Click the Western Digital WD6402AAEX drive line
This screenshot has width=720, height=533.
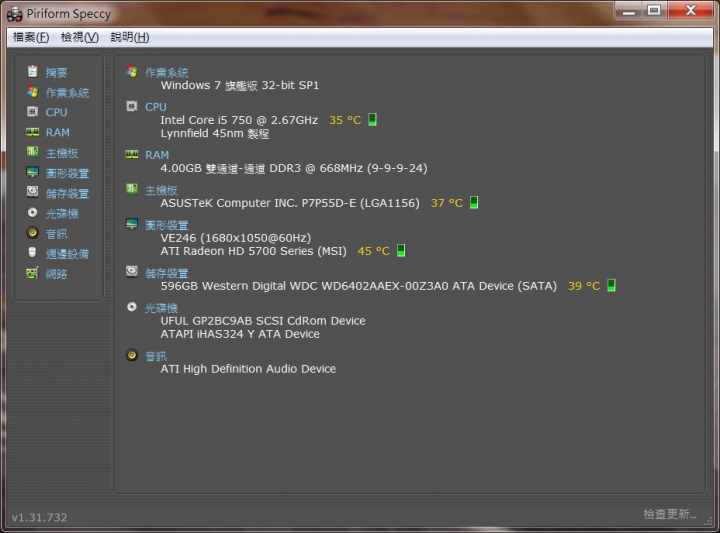pyautogui.click(x=358, y=286)
